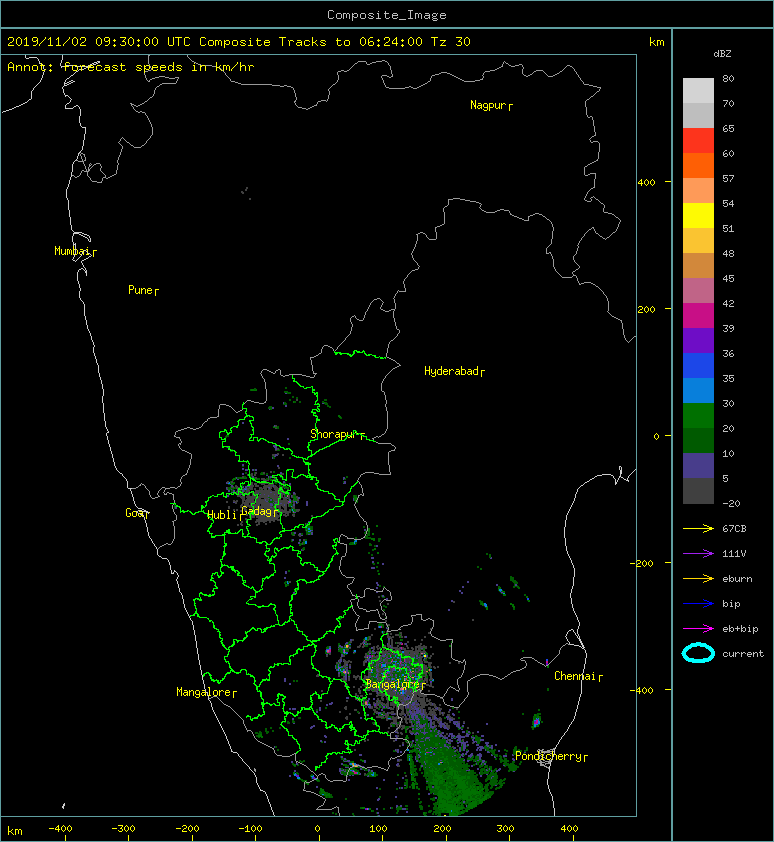Click the Mangalore city label
Image resolution: width=774 pixels, height=842 pixels.
204,692
